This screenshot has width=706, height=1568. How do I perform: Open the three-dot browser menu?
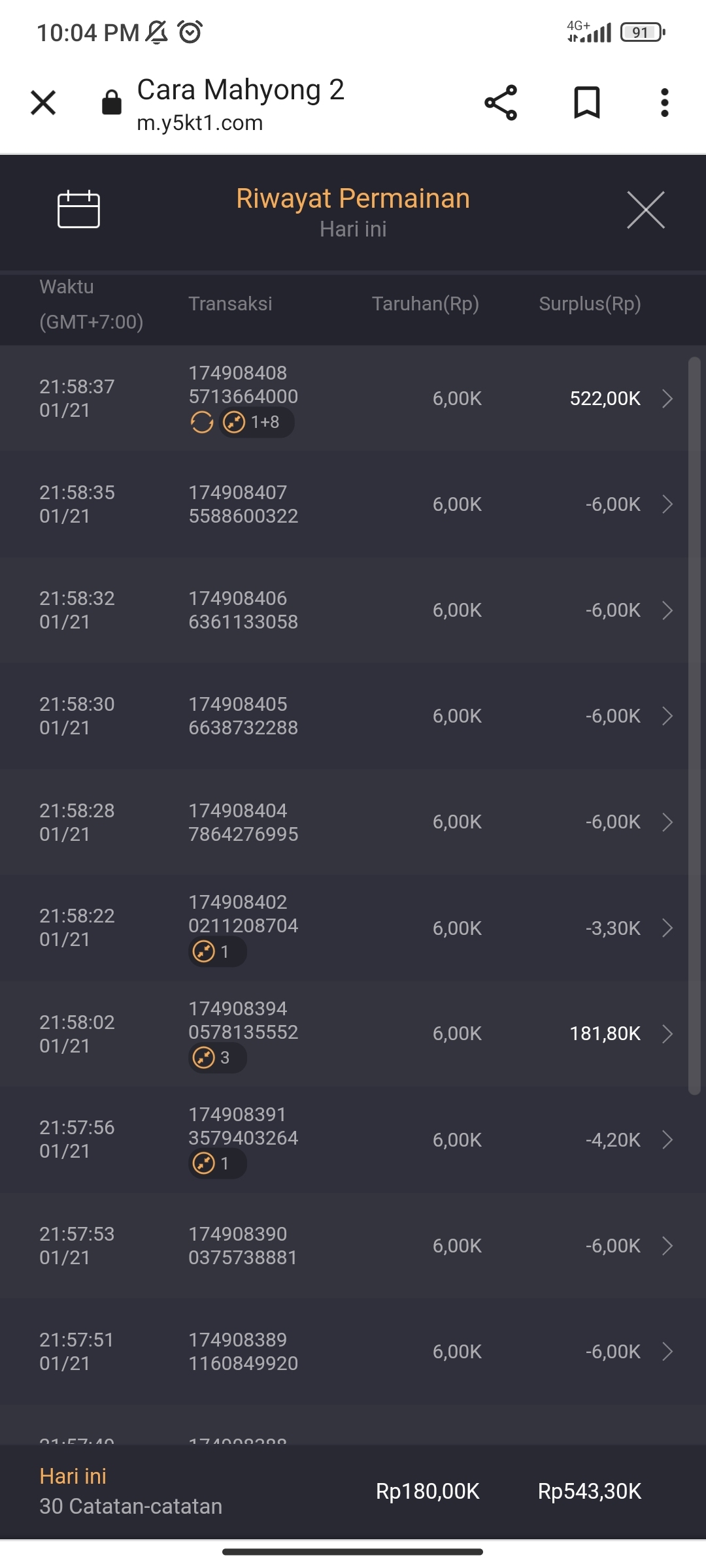664,103
